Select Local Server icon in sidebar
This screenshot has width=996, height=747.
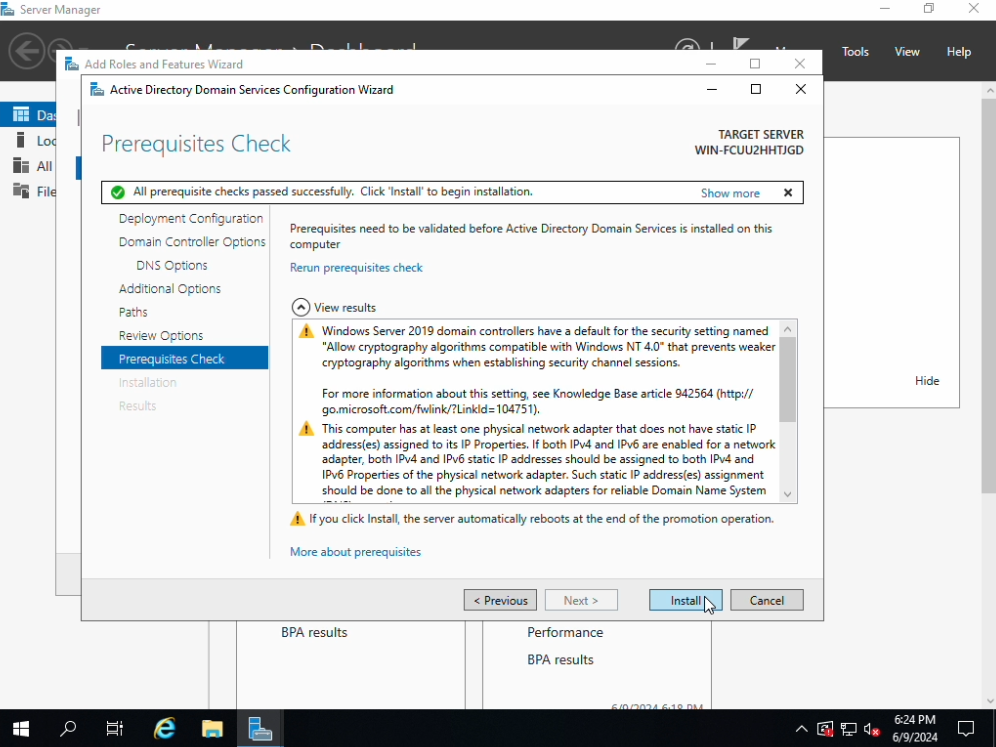click(21, 140)
